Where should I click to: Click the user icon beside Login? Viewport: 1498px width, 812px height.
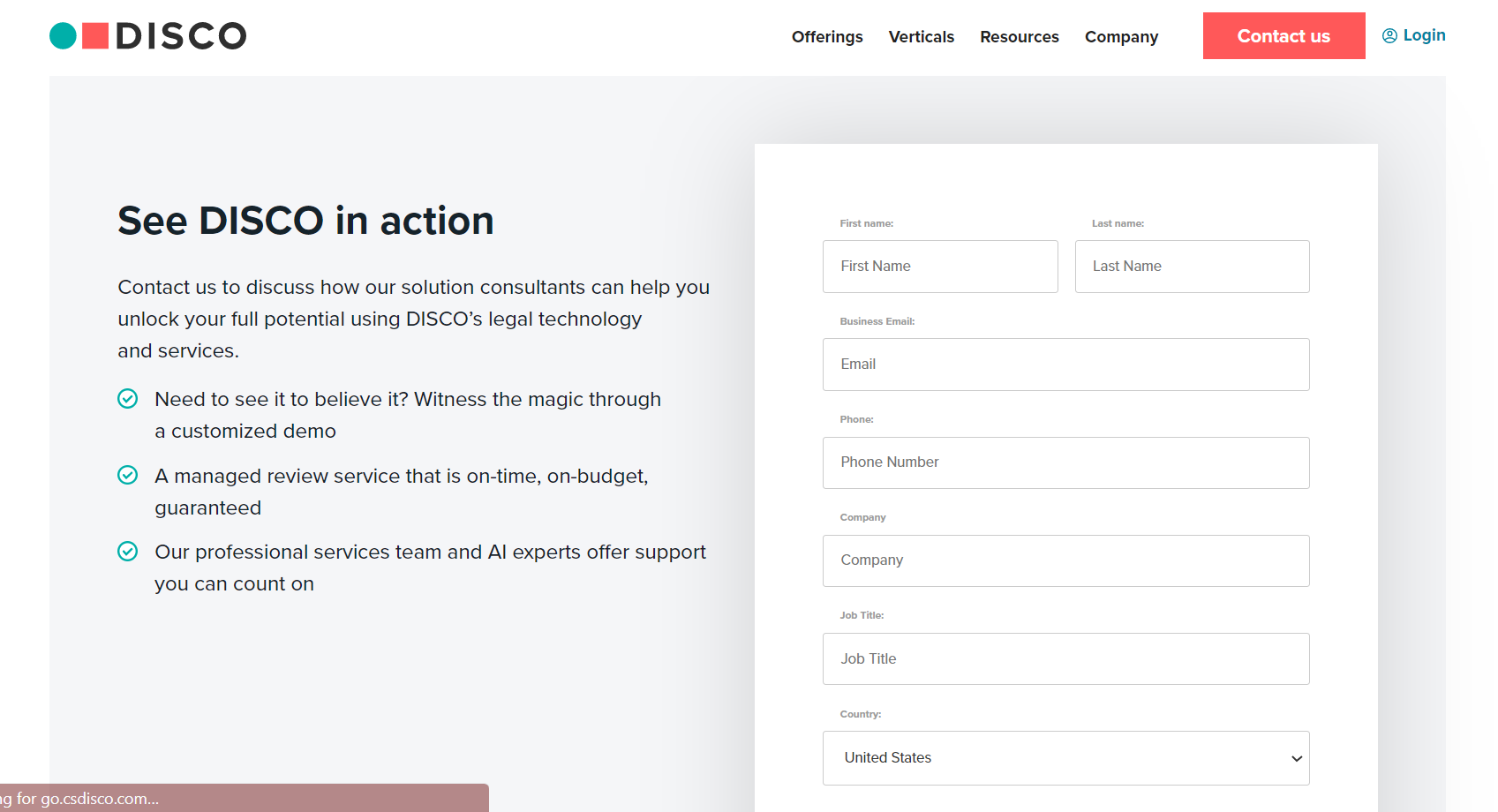pos(1389,36)
